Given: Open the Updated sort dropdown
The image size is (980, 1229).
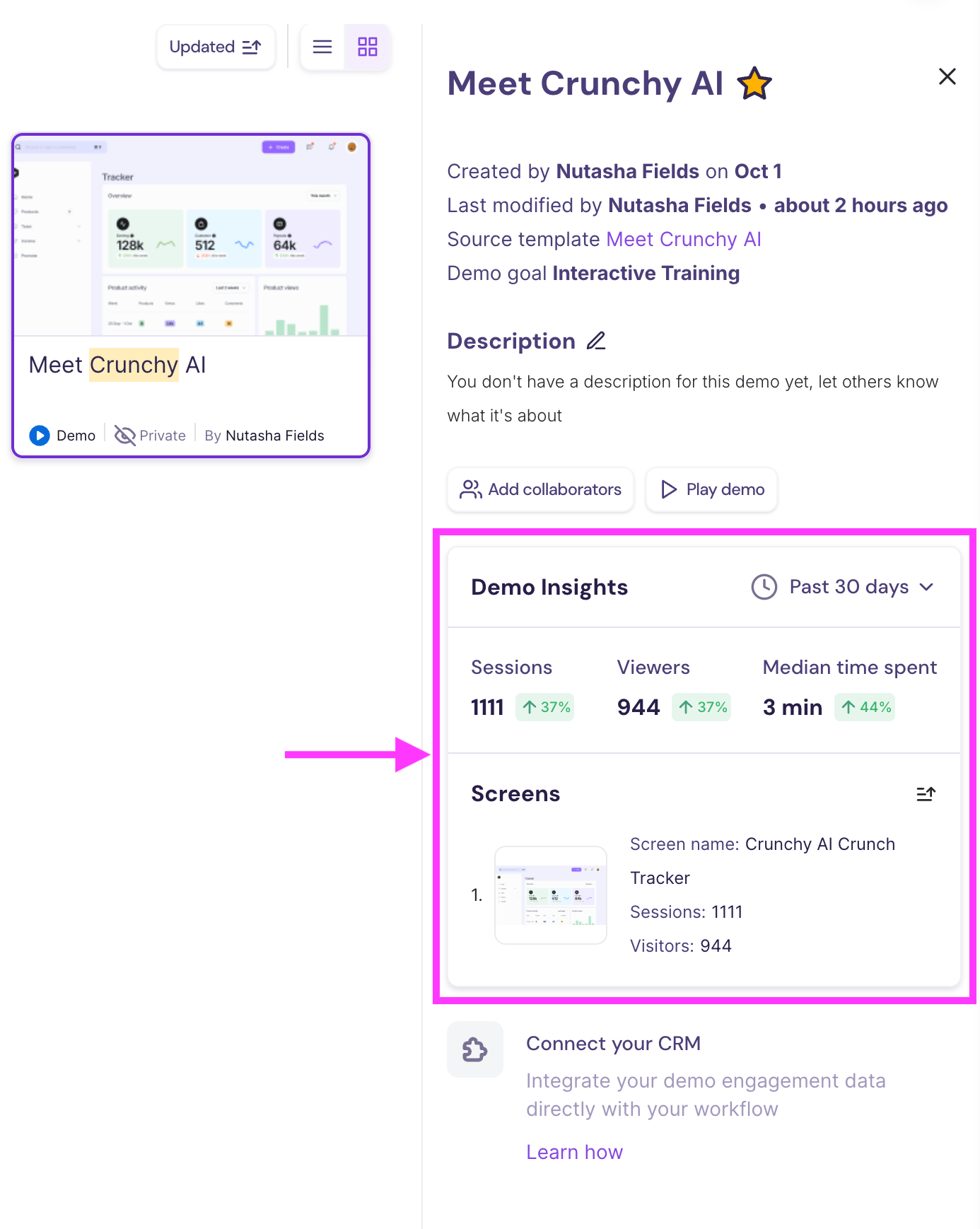Looking at the screenshot, I should click(216, 47).
